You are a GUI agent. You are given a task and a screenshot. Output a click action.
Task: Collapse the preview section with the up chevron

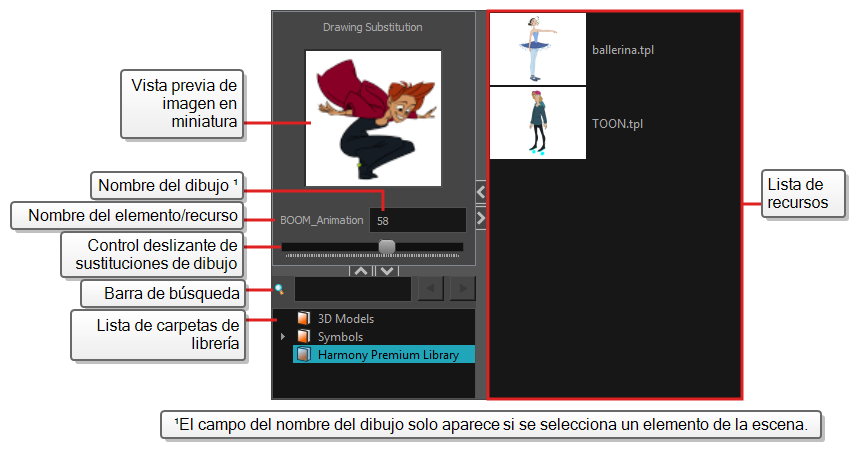(x=361, y=271)
